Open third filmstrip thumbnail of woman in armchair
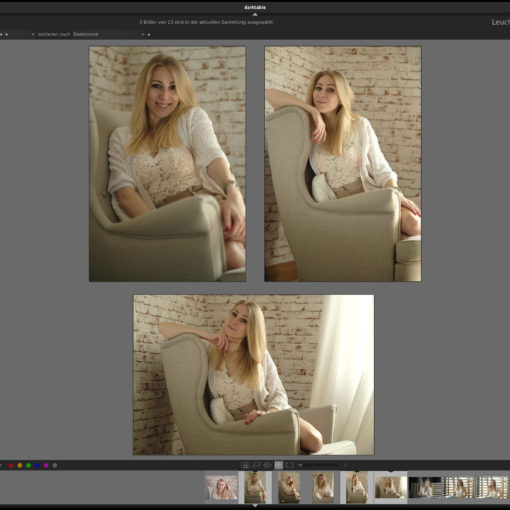The height and width of the screenshot is (510, 510). 289,487
